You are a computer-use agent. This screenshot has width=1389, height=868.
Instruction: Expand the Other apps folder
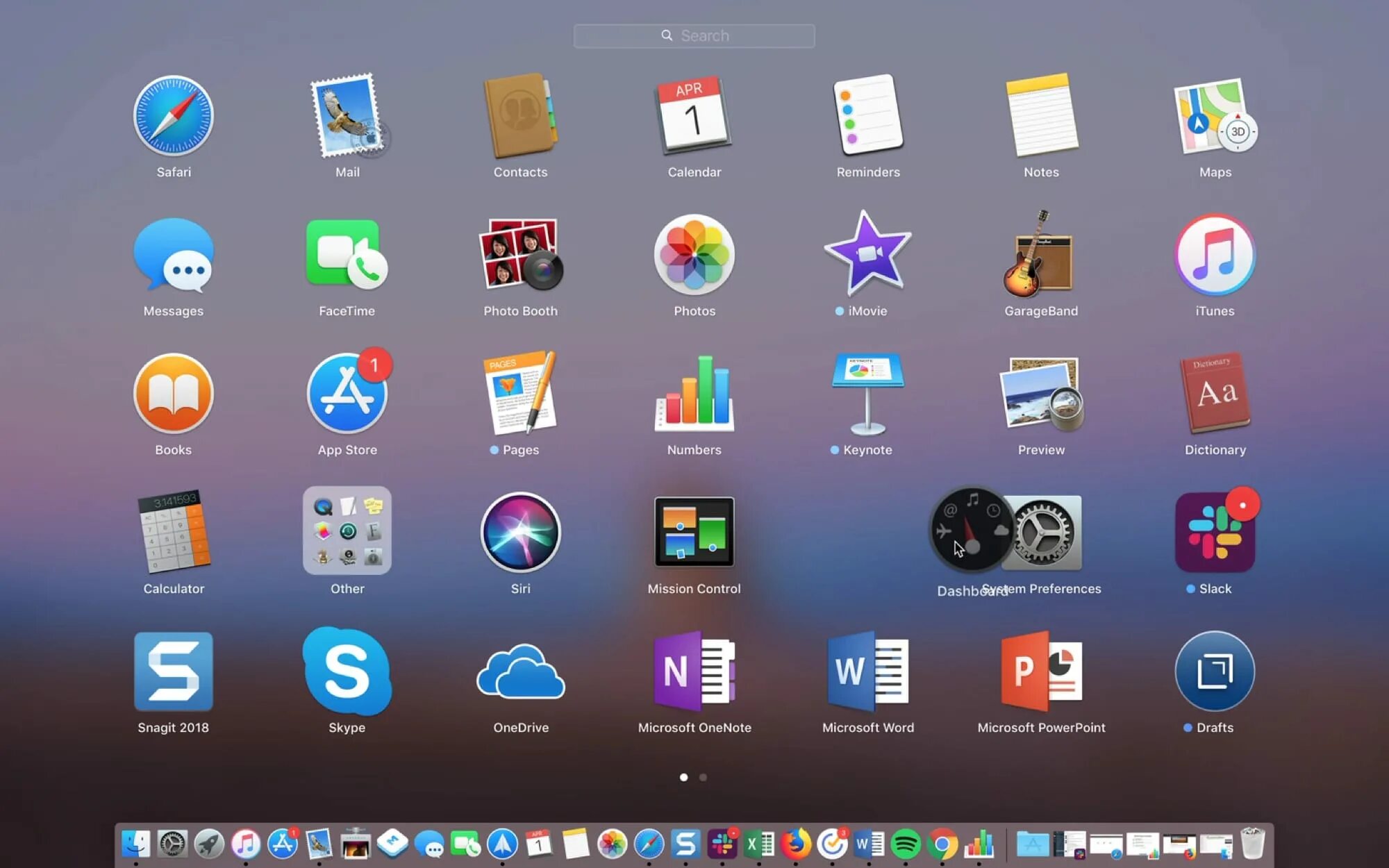347,533
